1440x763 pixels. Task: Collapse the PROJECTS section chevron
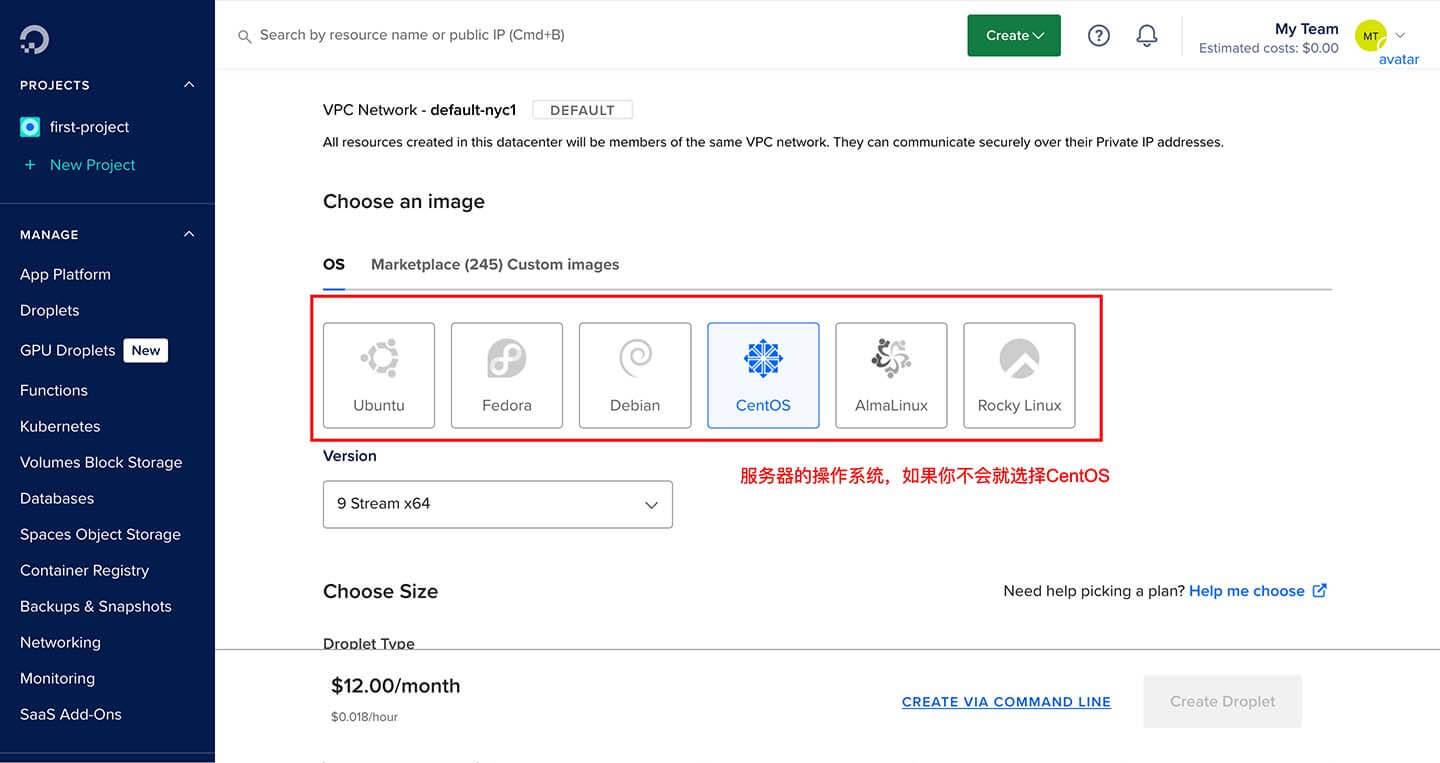189,85
